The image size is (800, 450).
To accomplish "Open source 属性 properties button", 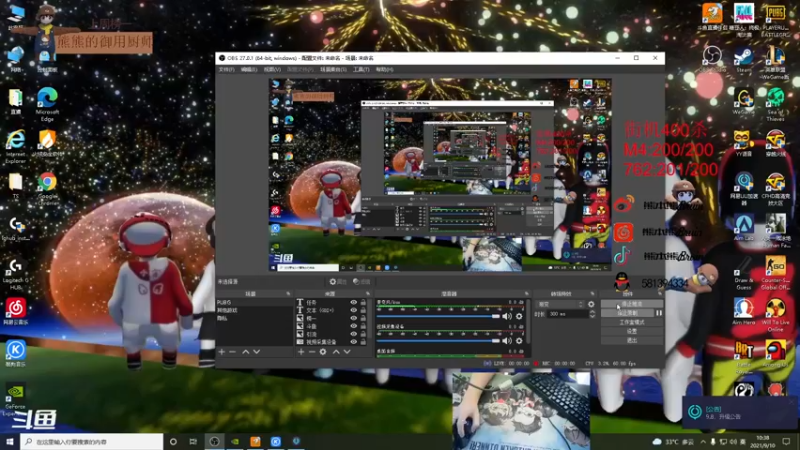I will coord(338,282).
